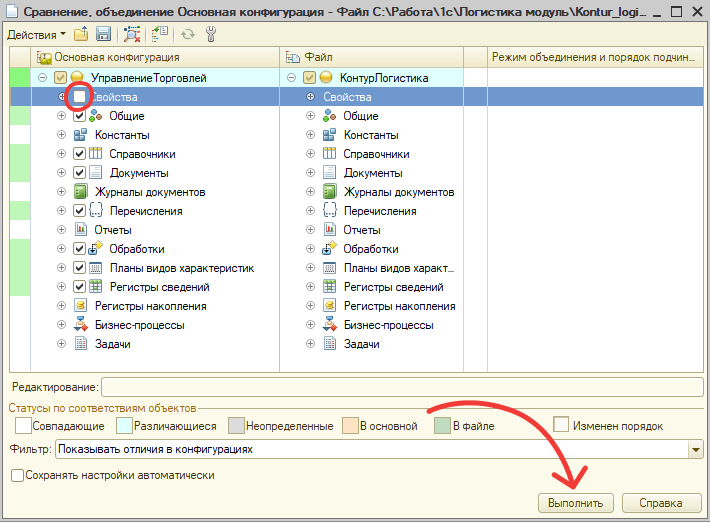This screenshot has height=522, width=710.
Task: Toggle the Регистры сведений checkbox
Action: click(x=80, y=287)
